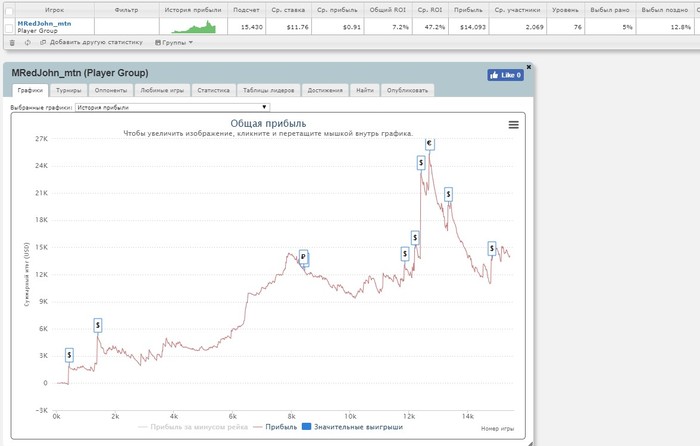Screen dimensions: 700x446
Task: Open the chart hamburger menu
Action: pos(513,125)
